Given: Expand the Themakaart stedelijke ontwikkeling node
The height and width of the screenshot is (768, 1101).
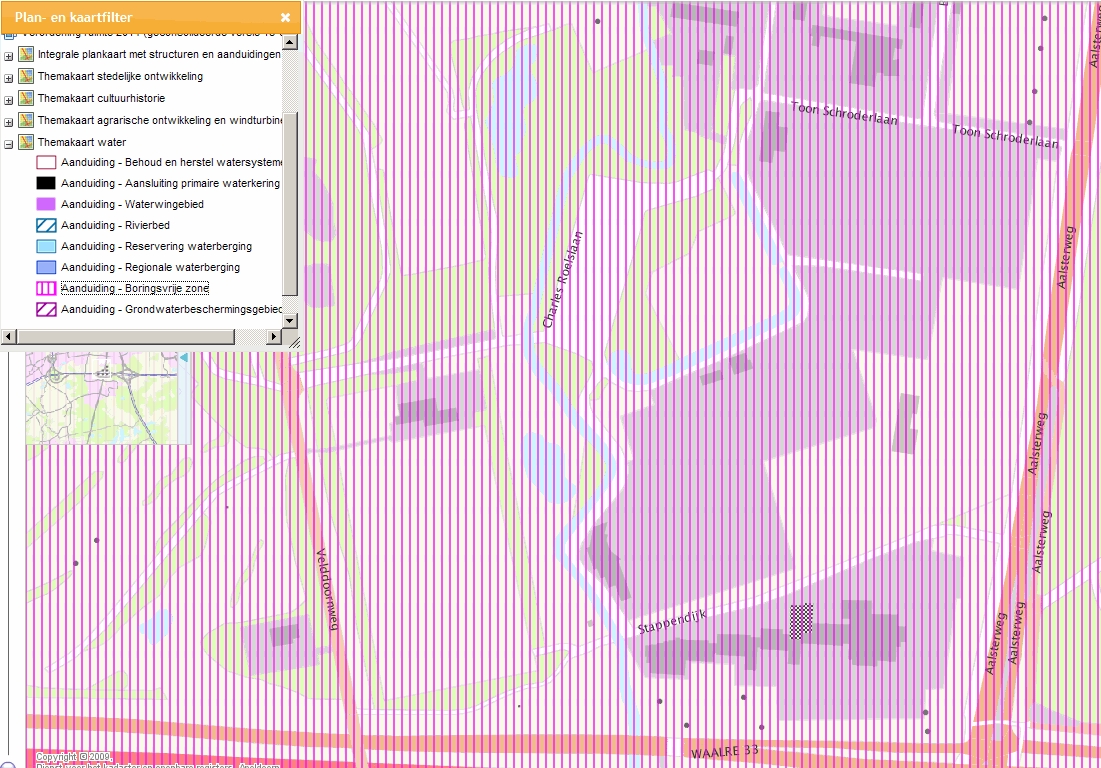Looking at the screenshot, I should [x=8, y=78].
